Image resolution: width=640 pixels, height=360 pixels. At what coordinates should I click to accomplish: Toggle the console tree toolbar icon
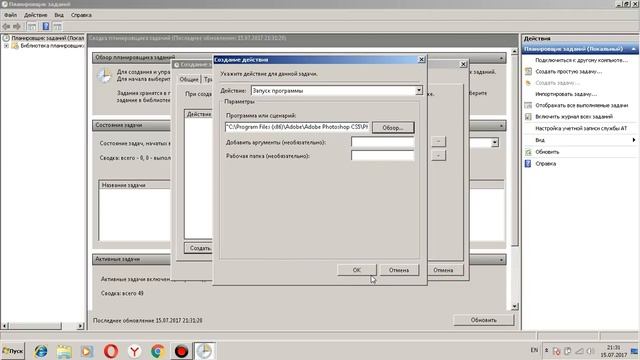[x=31, y=27]
